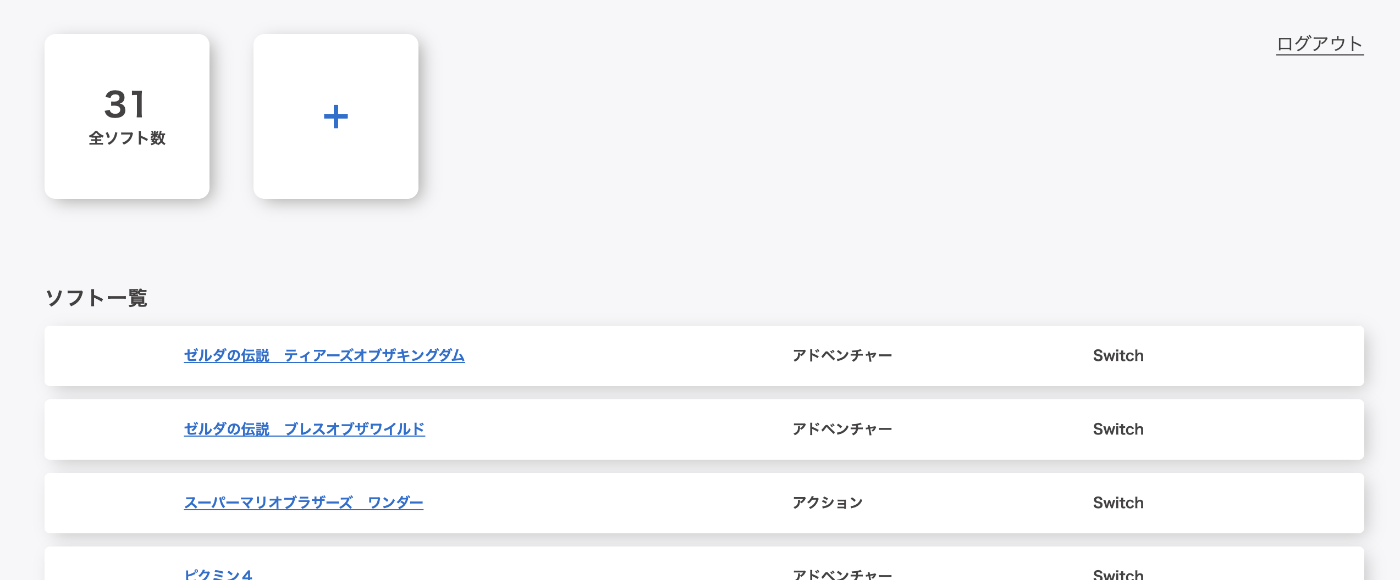Click the 全ソフト数 label
The image size is (1400, 580).
click(127, 139)
